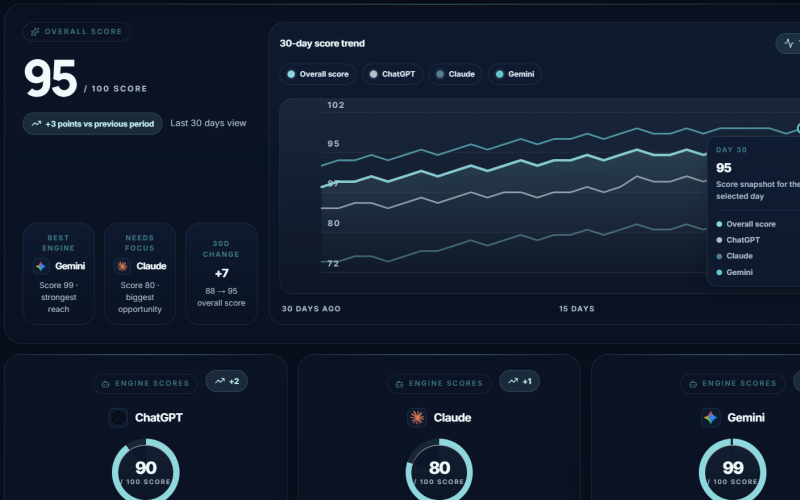Screen dimensions: 800x500
Task: Click the DAY 30 tooltip heading
Action: coord(731,150)
